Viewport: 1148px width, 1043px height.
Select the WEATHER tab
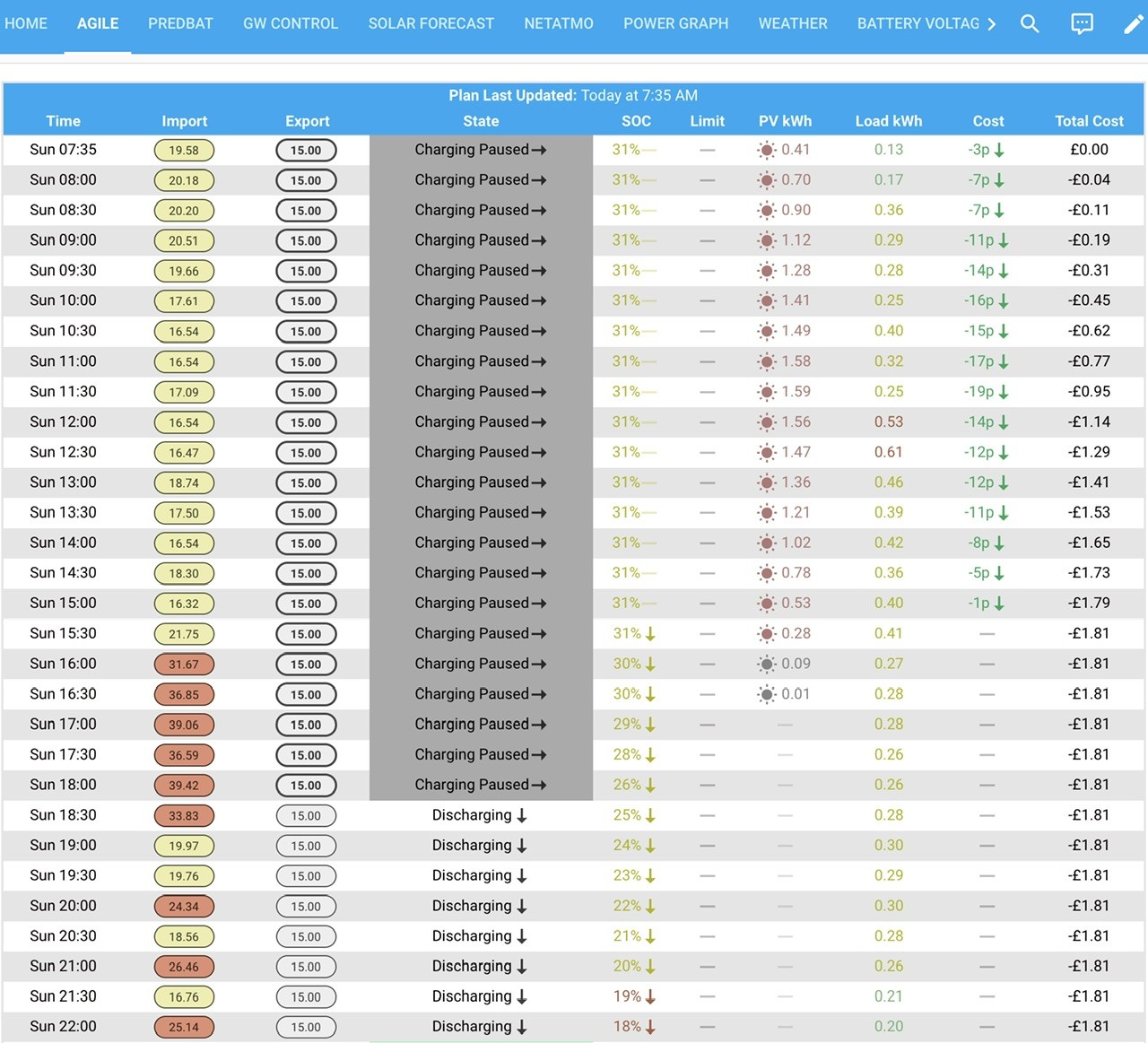[793, 23]
